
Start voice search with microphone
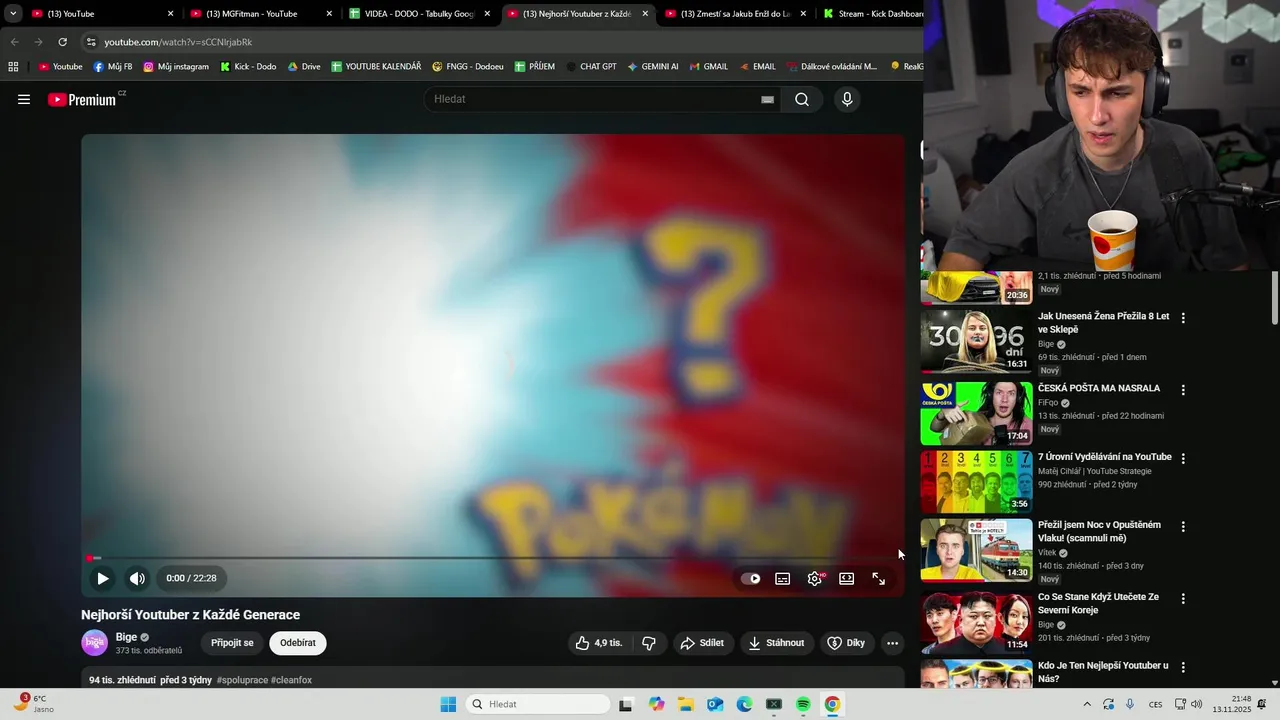847,99
